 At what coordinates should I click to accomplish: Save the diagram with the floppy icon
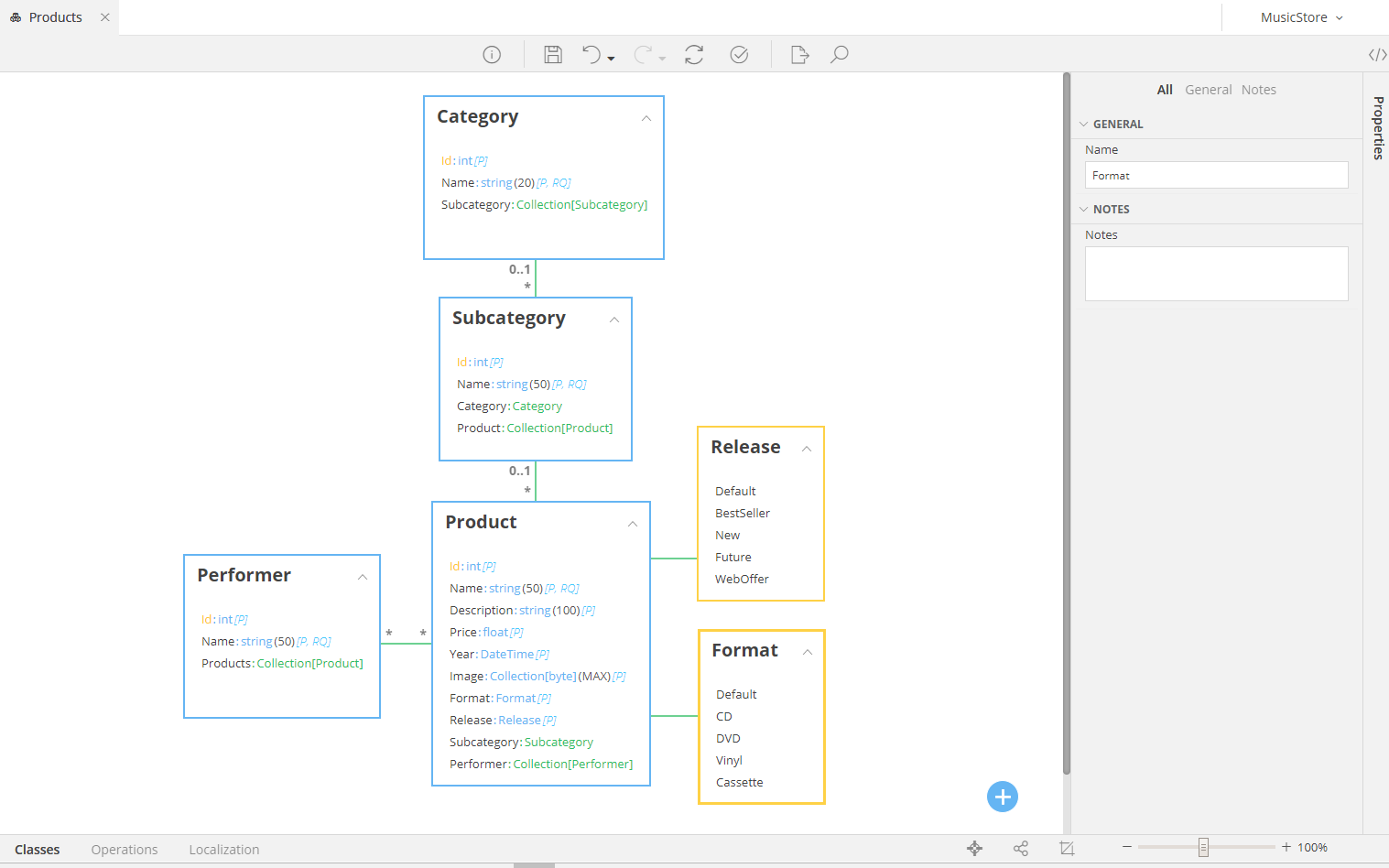553,55
